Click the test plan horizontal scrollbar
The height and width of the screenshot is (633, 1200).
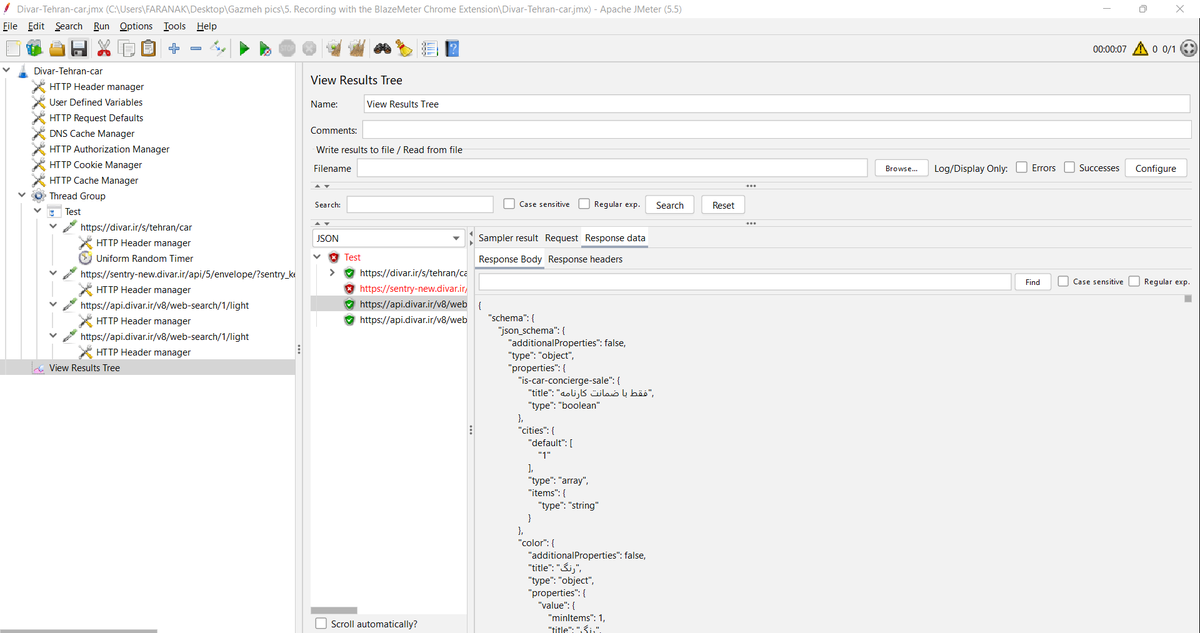point(78,630)
